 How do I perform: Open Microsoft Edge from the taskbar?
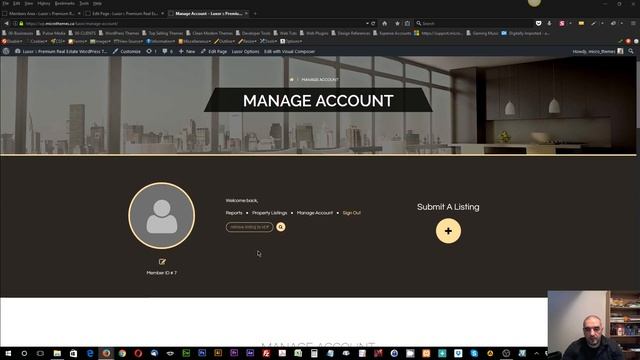90,353
